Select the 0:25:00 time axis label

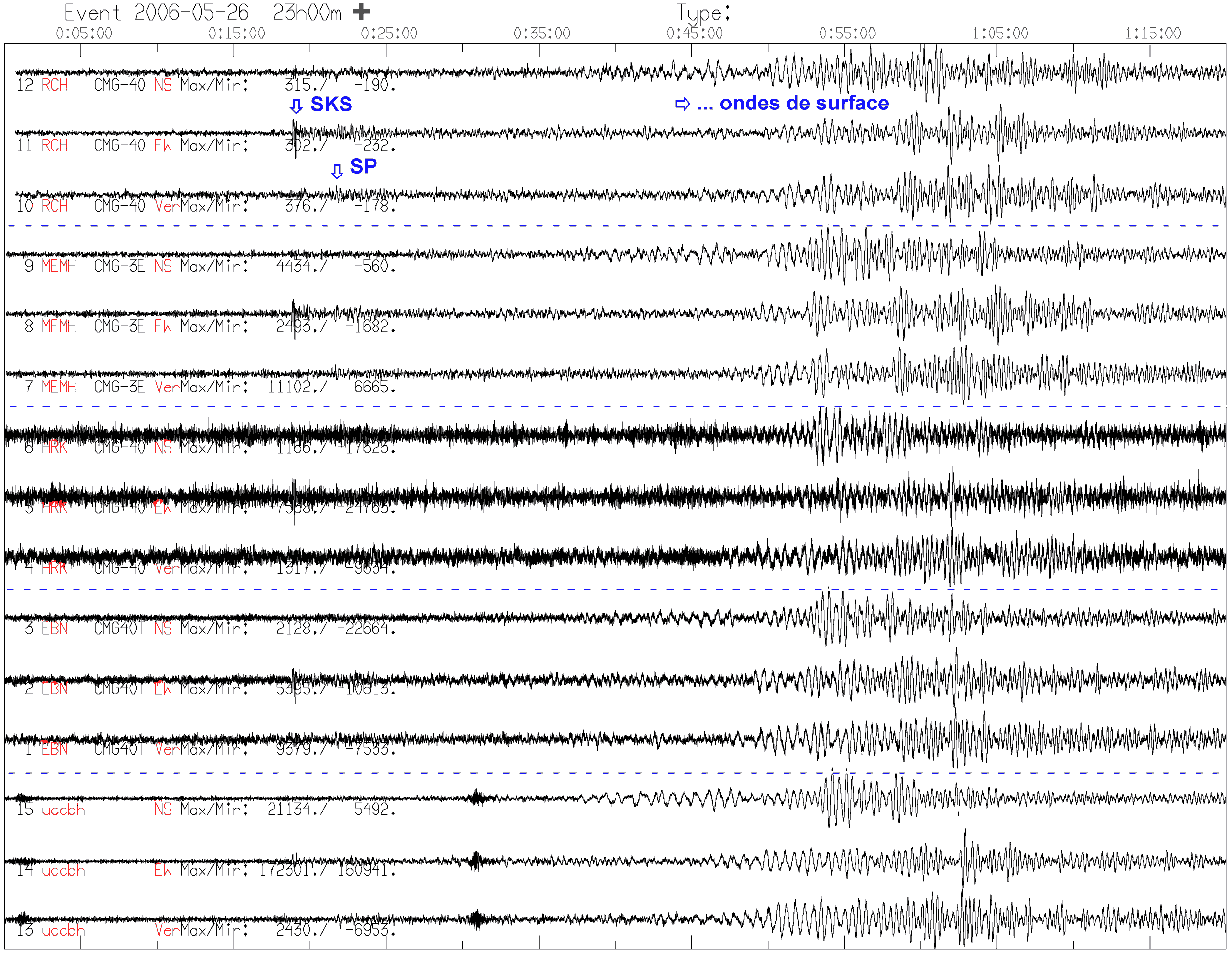pos(389,34)
